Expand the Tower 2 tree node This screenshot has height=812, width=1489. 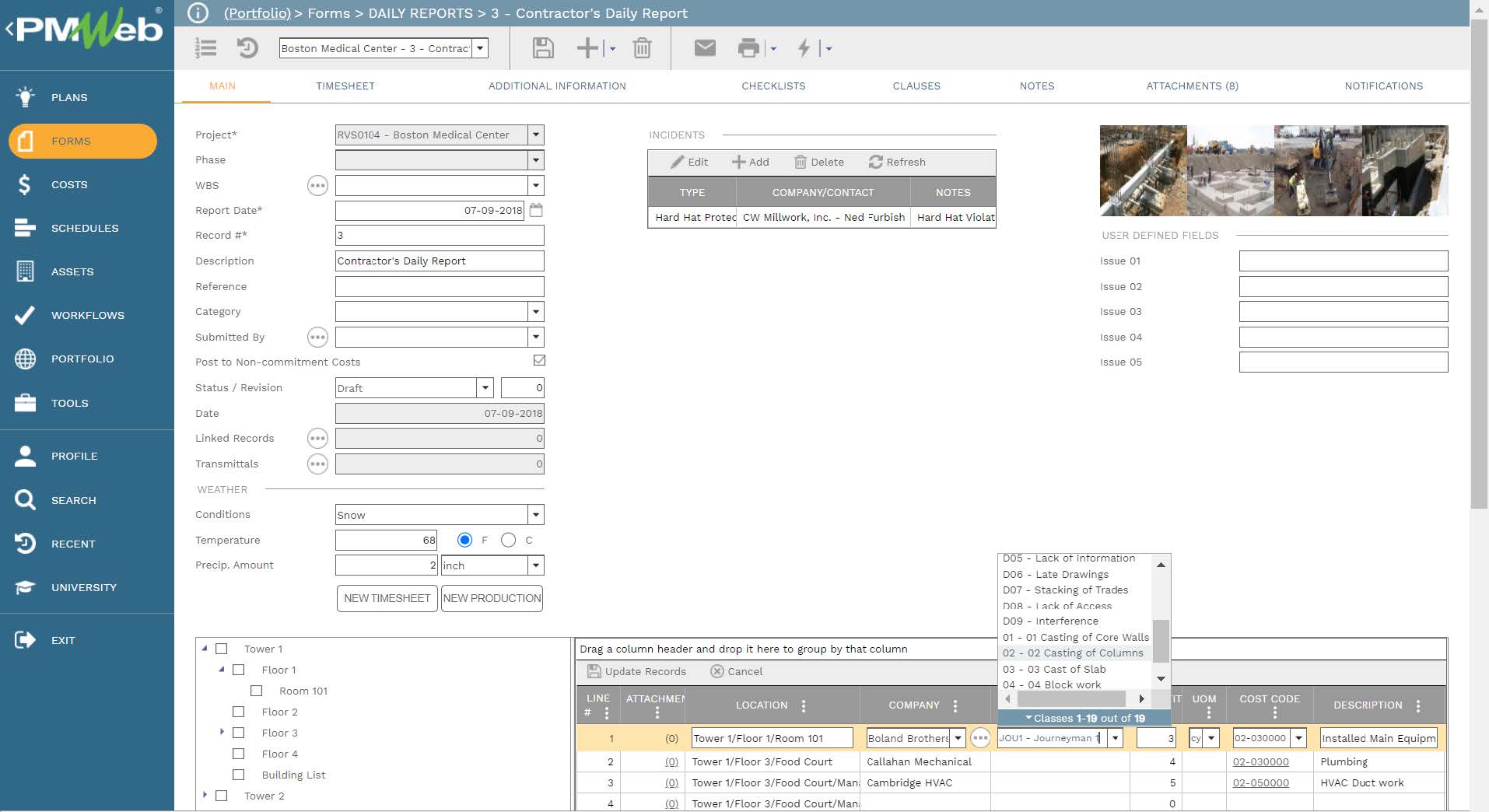pyautogui.click(x=205, y=795)
